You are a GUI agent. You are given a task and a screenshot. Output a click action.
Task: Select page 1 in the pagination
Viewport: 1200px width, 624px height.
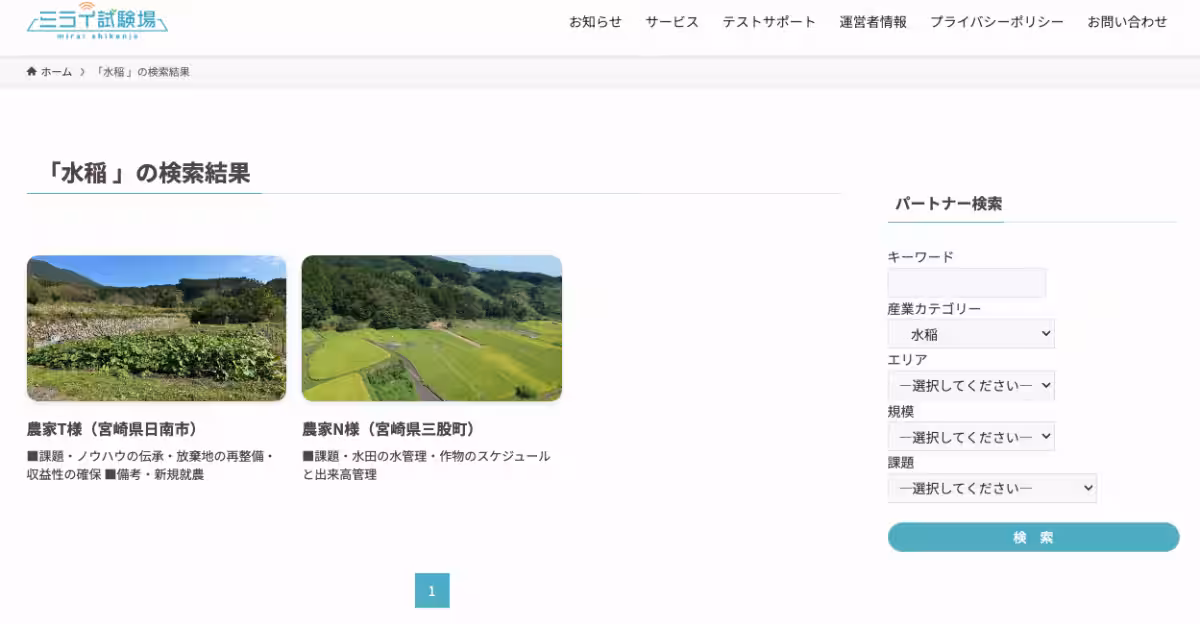(431, 591)
